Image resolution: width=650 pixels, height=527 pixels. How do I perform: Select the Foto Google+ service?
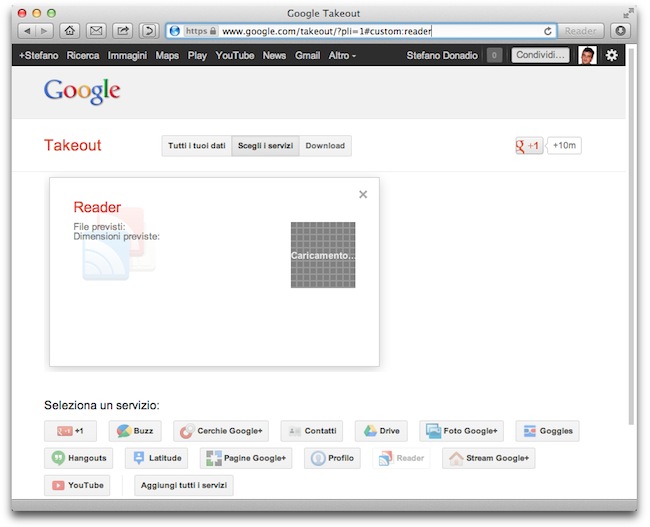(x=461, y=431)
